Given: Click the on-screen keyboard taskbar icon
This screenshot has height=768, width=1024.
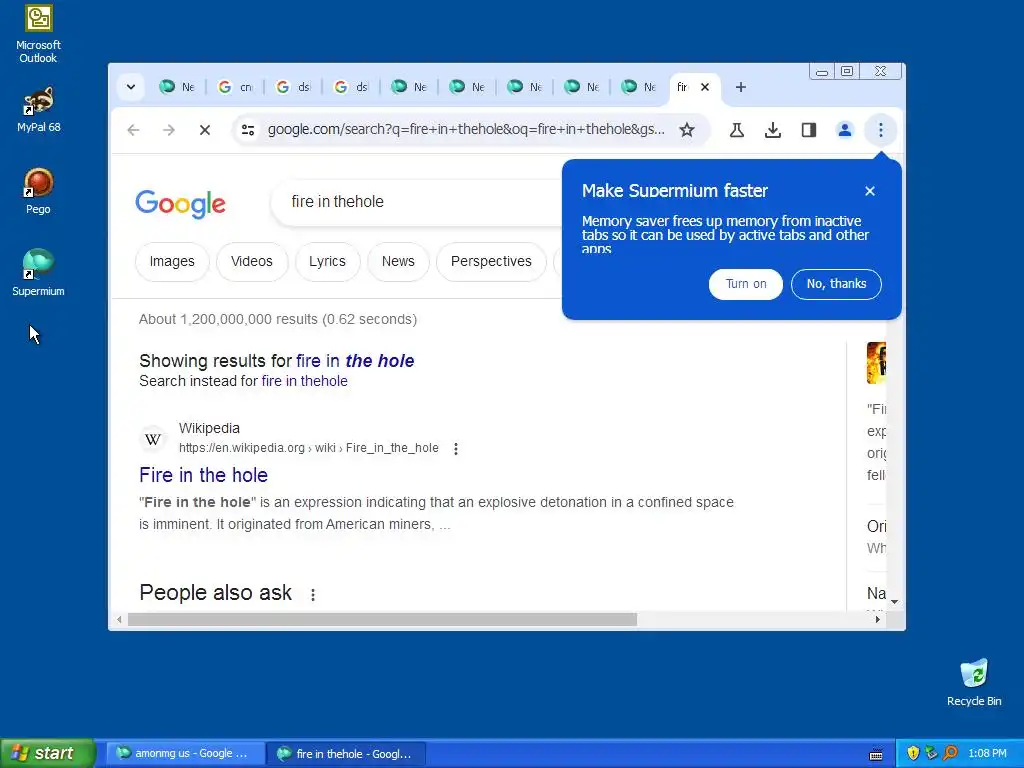Looking at the screenshot, I should (x=876, y=754).
